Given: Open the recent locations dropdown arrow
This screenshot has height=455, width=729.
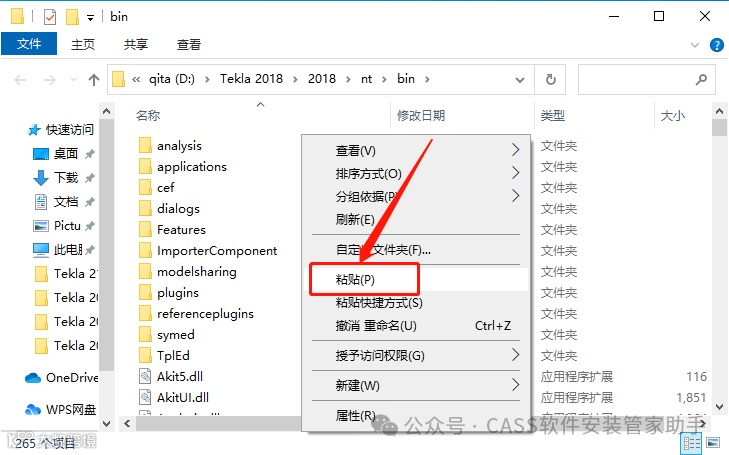Looking at the screenshot, I should click(x=73, y=79).
